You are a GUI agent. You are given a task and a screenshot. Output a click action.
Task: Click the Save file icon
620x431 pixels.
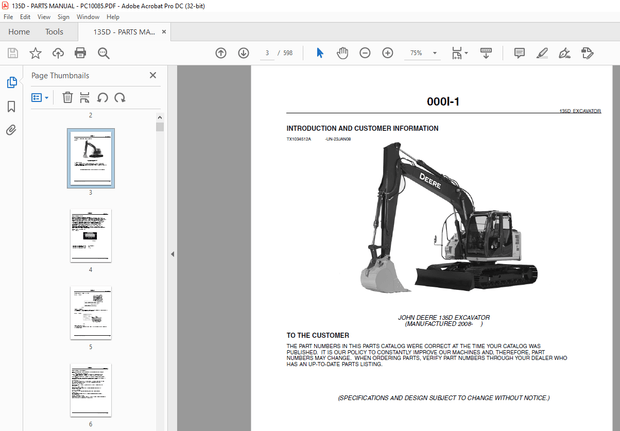click(x=13, y=53)
